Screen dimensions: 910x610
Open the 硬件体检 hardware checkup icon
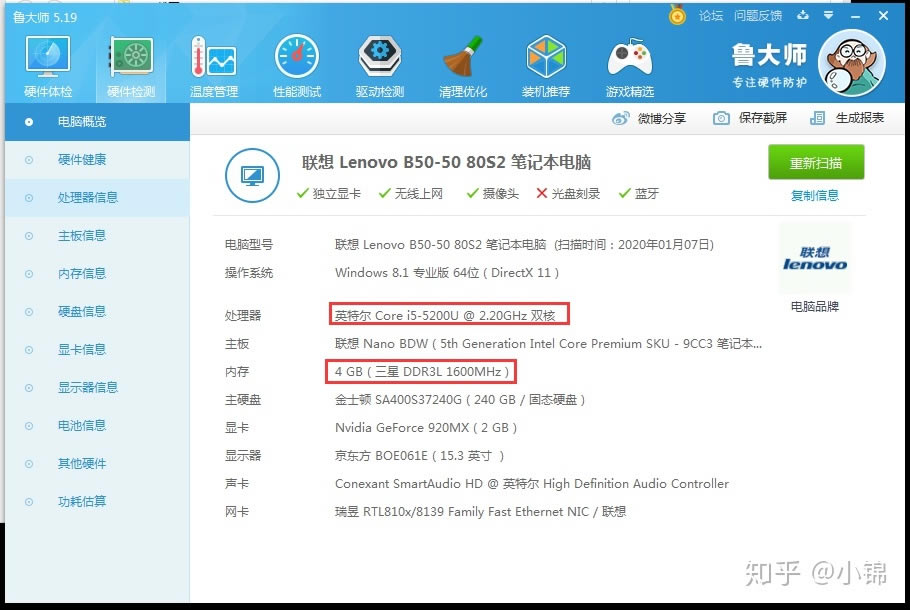click(x=48, y=66)
